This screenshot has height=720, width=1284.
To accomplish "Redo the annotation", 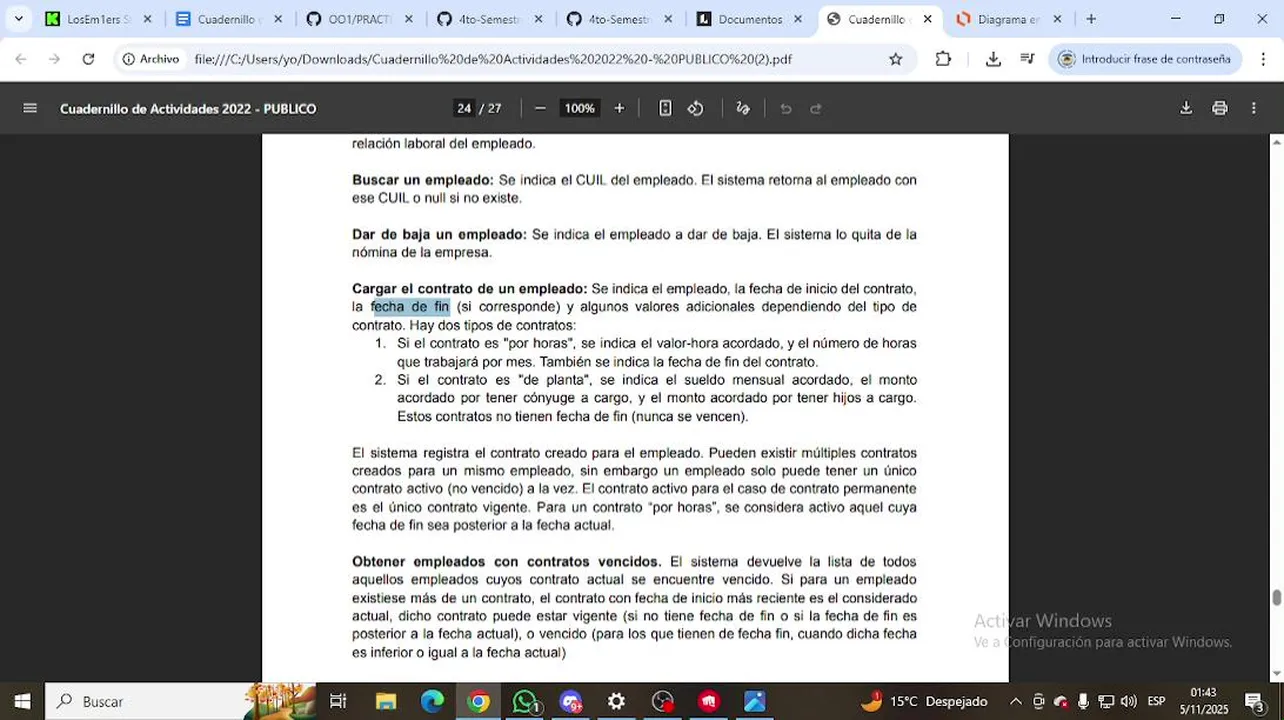I will (816, 108).
